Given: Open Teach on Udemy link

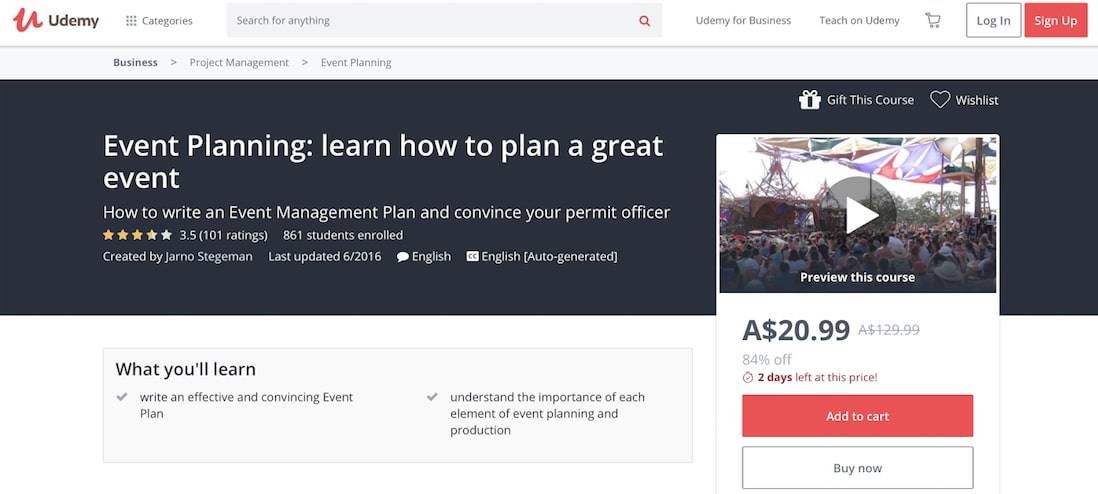Looking at the screenshot, I should 859,20.
